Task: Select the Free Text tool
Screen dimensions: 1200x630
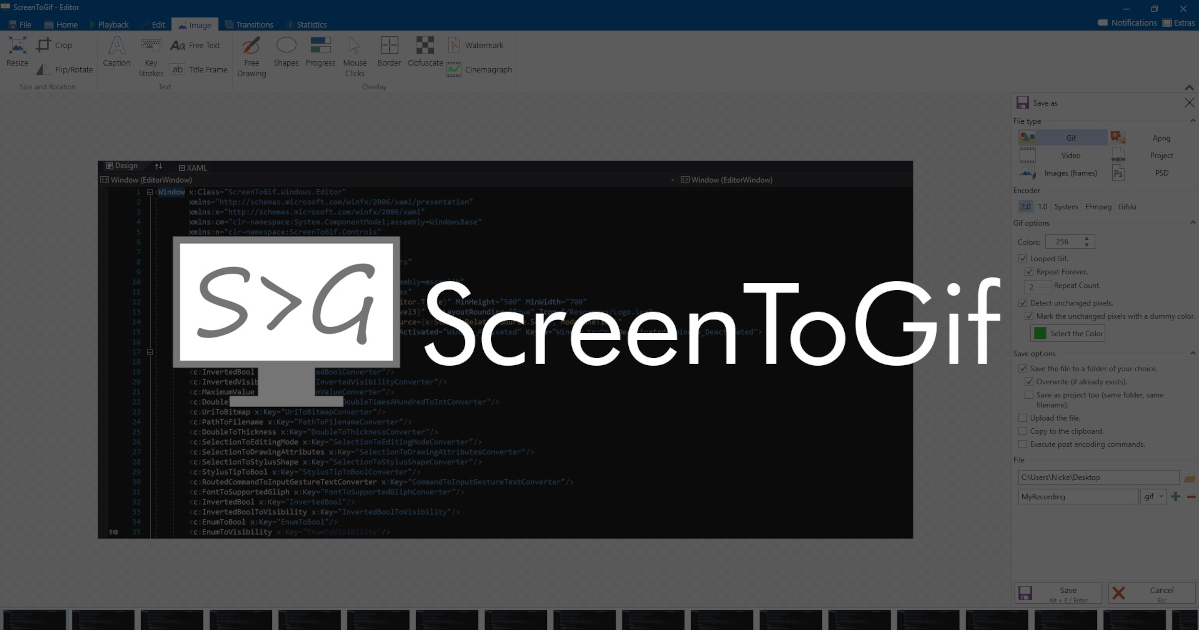Action: [x=195, y=45]
